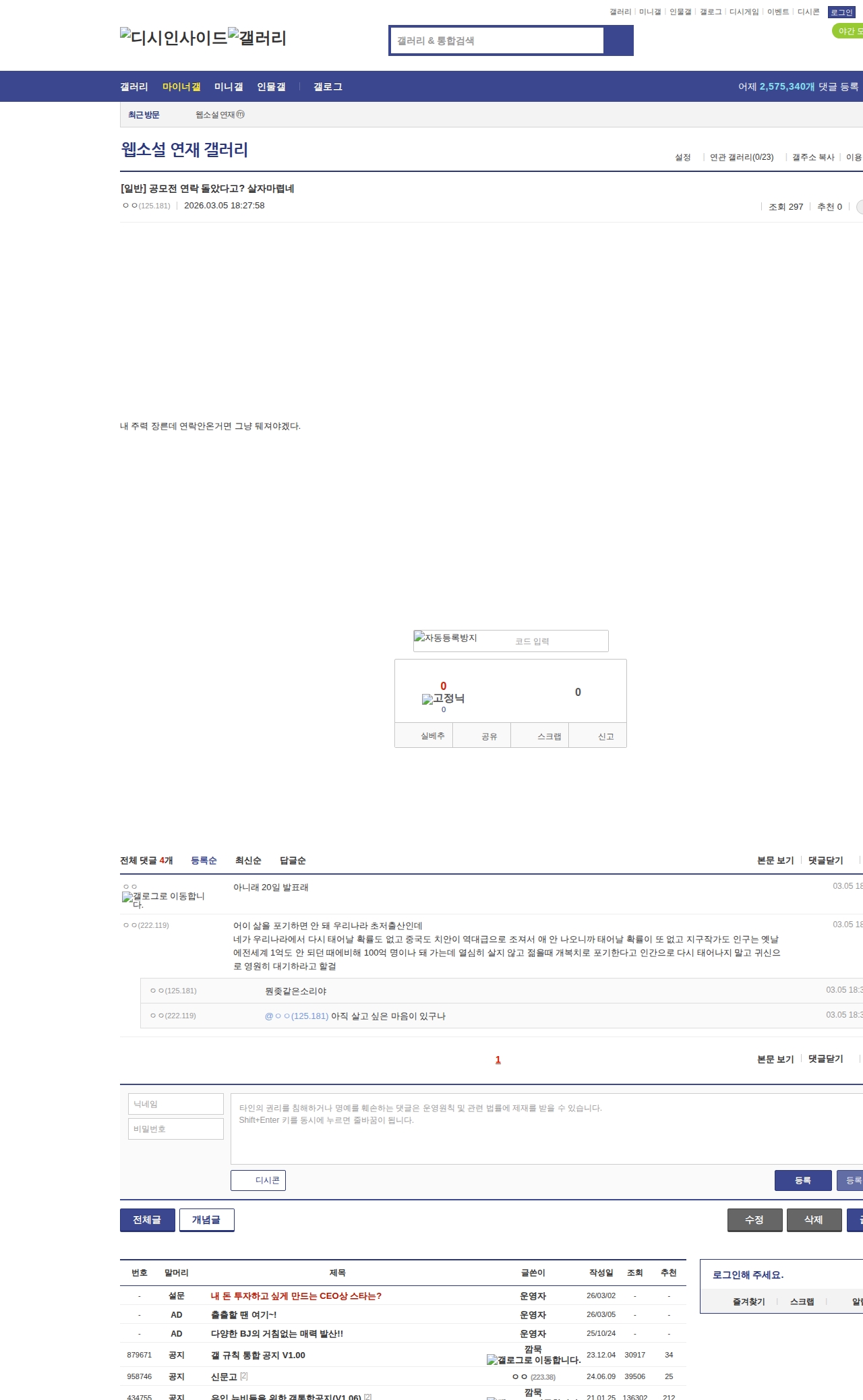Select 마이너갤 in the blue navigation bar
This screenshot has width=863, height=1400.
[x=181, y=87]
